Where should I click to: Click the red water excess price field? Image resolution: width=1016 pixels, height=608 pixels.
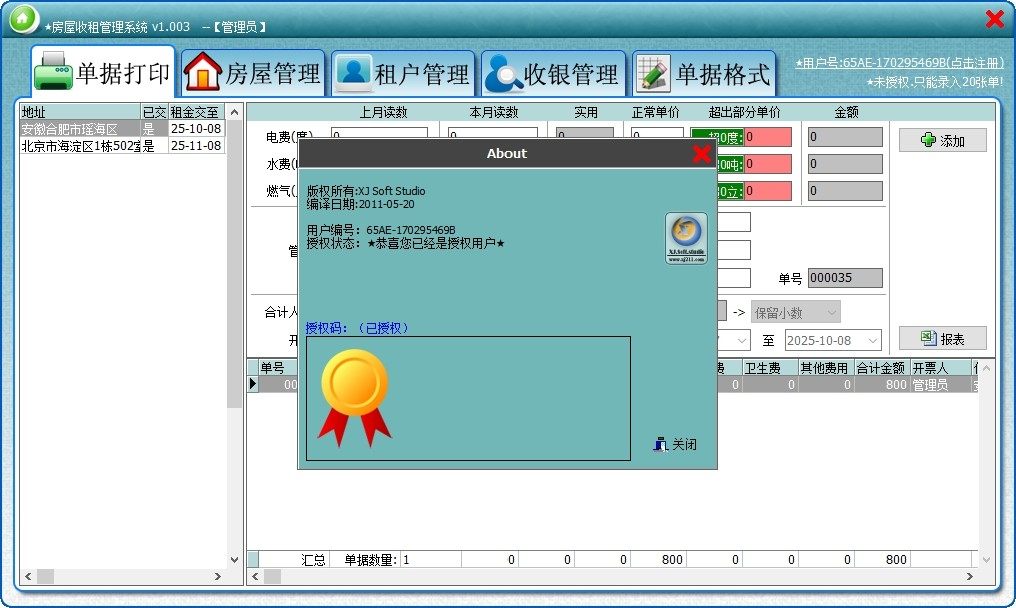[768, 164]
